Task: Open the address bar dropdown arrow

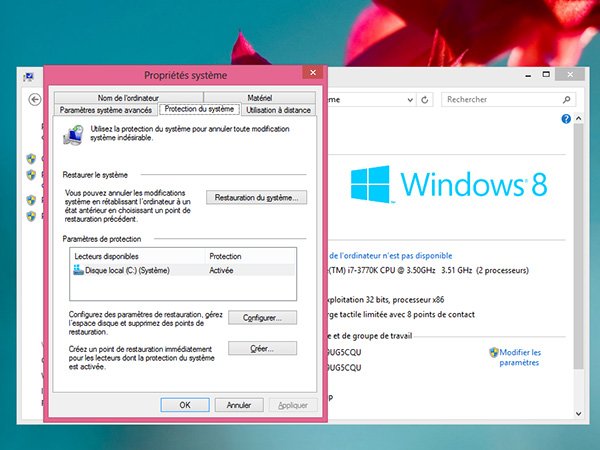Action: [x=410, y=100]
